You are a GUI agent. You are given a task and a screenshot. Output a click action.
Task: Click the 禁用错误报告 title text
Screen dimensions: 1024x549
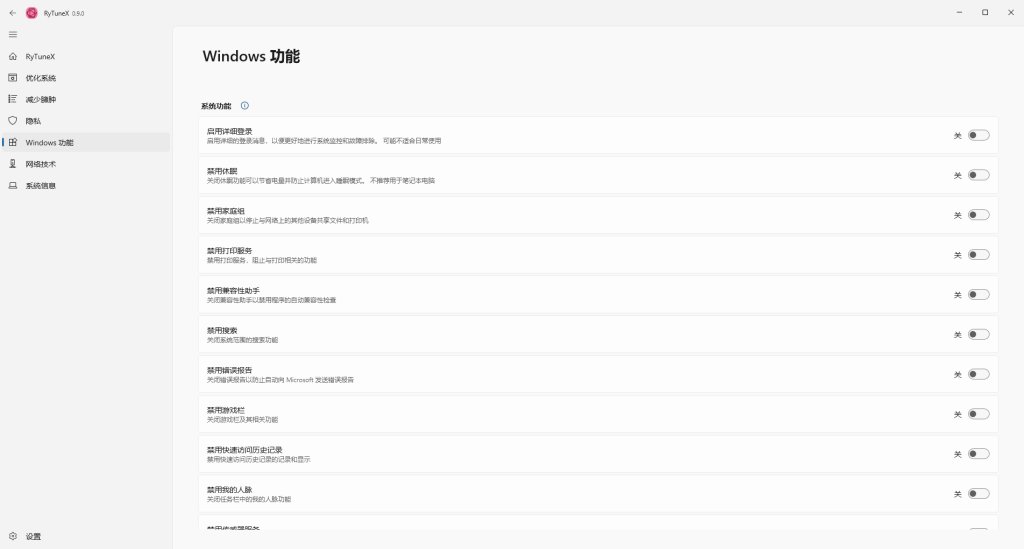point(229,370)
